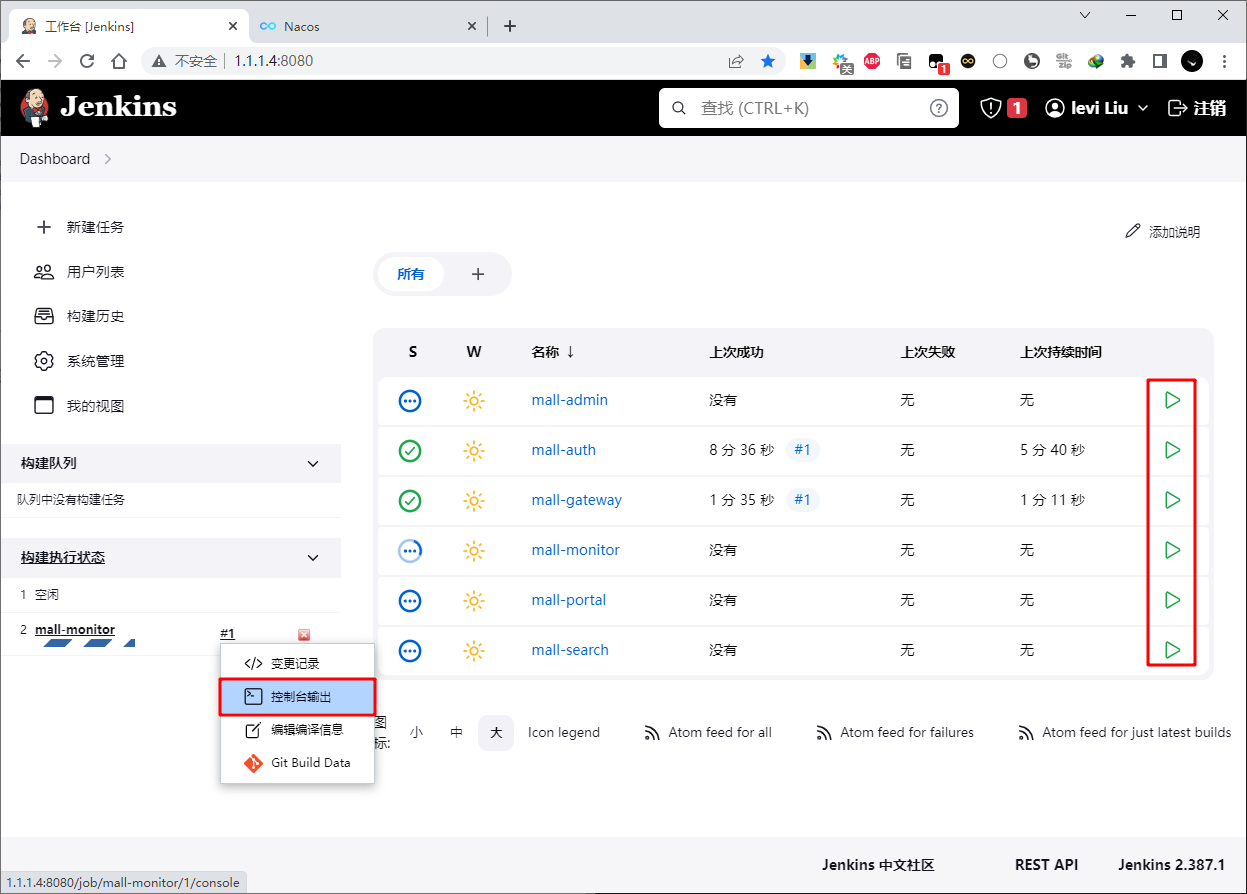Open the levi Liu user dropdown
The height and width of the screenshot is (894, 1247).
1097,108
